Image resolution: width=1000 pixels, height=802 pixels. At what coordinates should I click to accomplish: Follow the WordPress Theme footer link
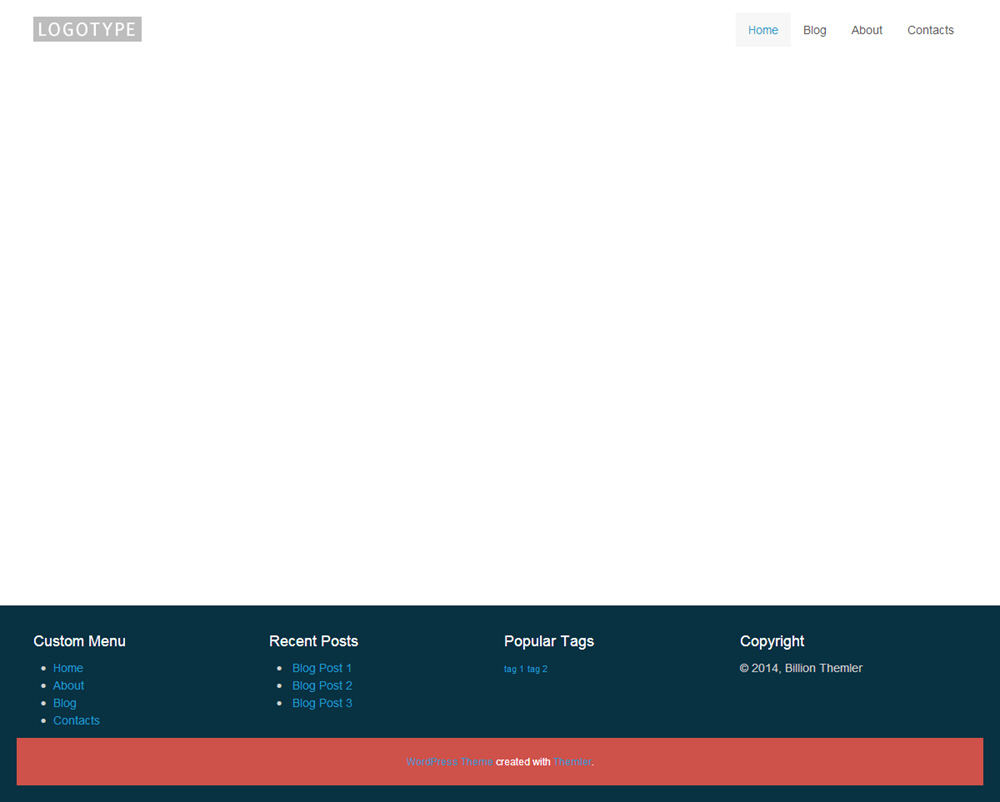point(449,762)
